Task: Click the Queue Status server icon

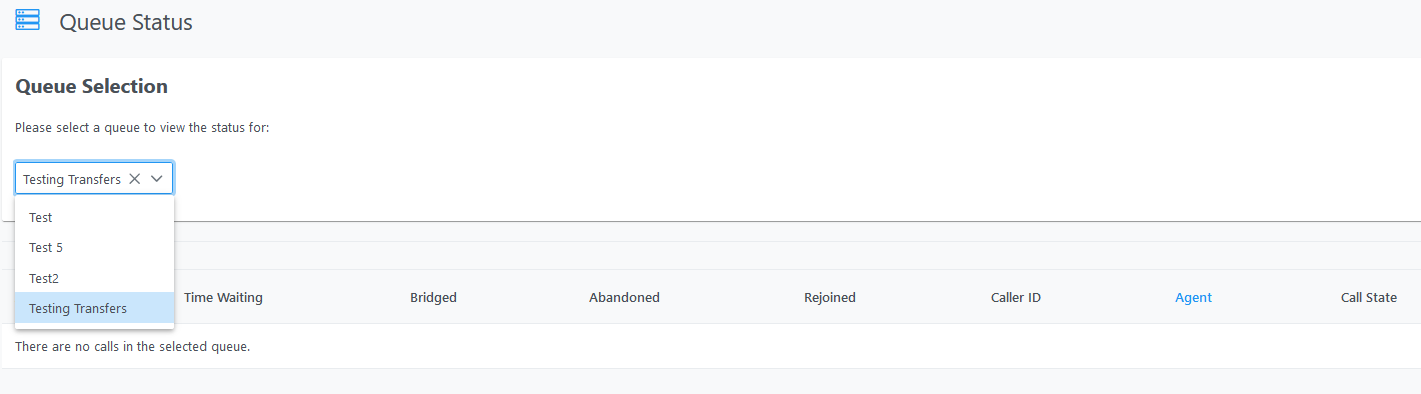Action: click(x=27, y=19)
